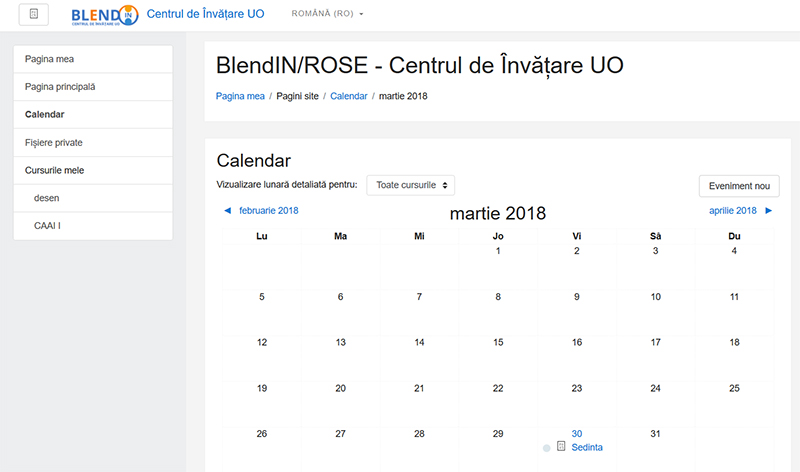Click day 12 in the calendar
The image size is (800, 472).
[x=262, y=342]
